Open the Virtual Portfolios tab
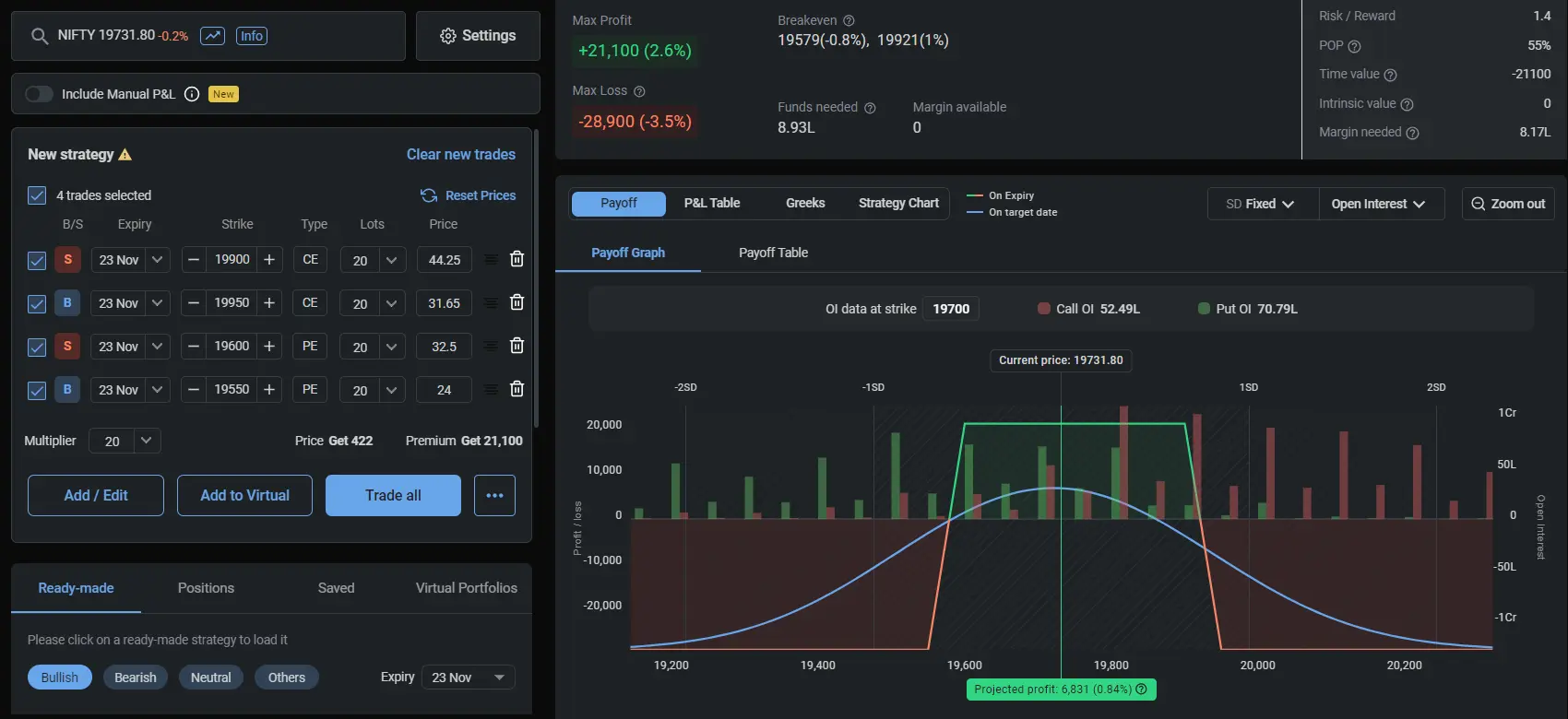The width and height of the screenshot is (1568, 719). pos(467,588)
